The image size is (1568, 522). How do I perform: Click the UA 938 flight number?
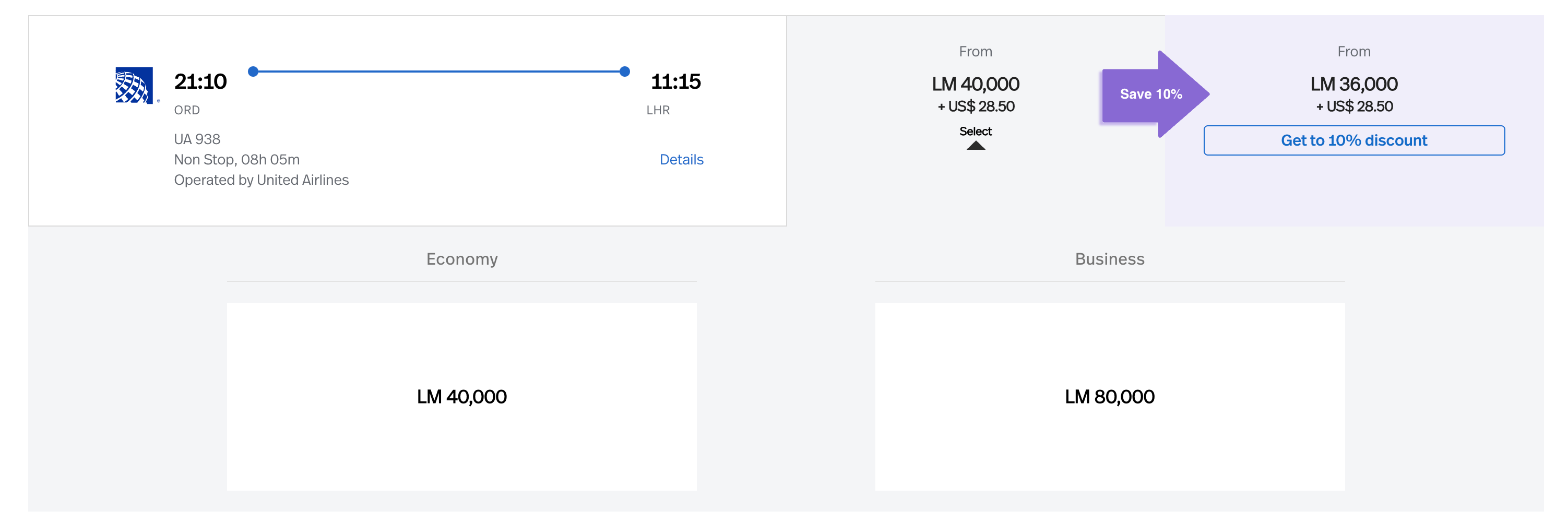tap(197, 139)
